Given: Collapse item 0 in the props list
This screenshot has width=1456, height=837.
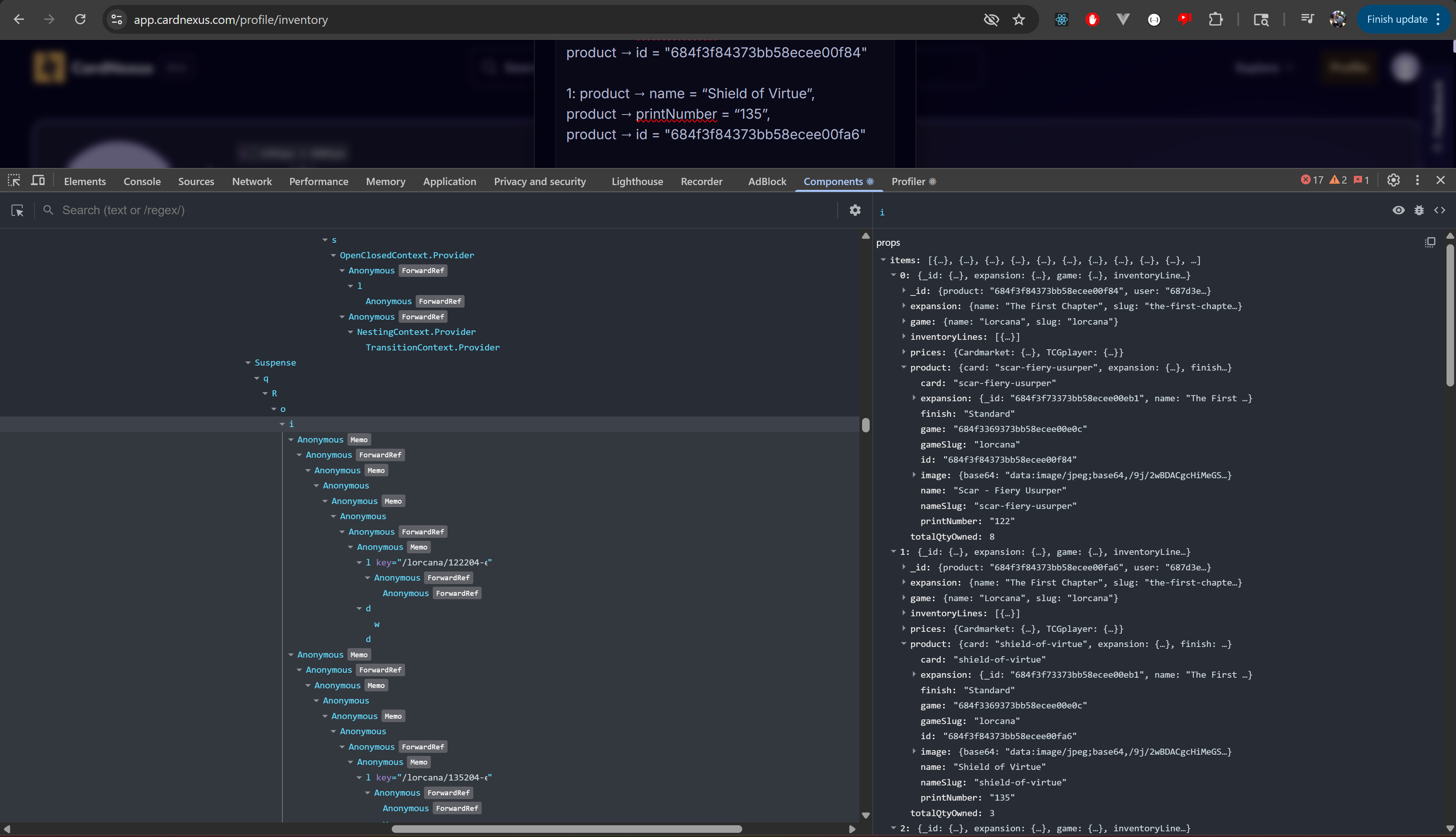Looking at the screenshot, I should coord(894,275).
